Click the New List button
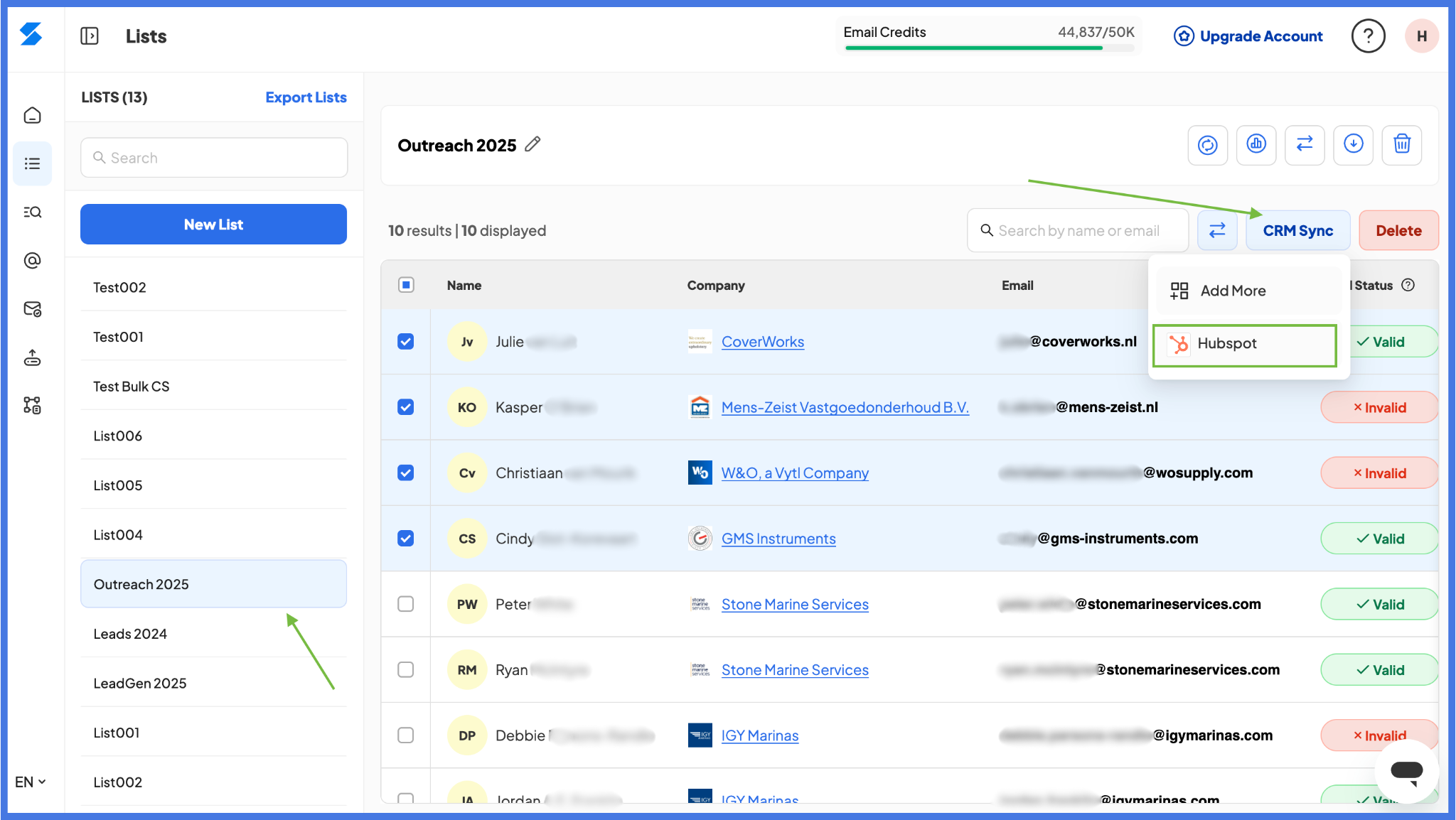This screenshot has height=820, width=1456. (213, 225)
